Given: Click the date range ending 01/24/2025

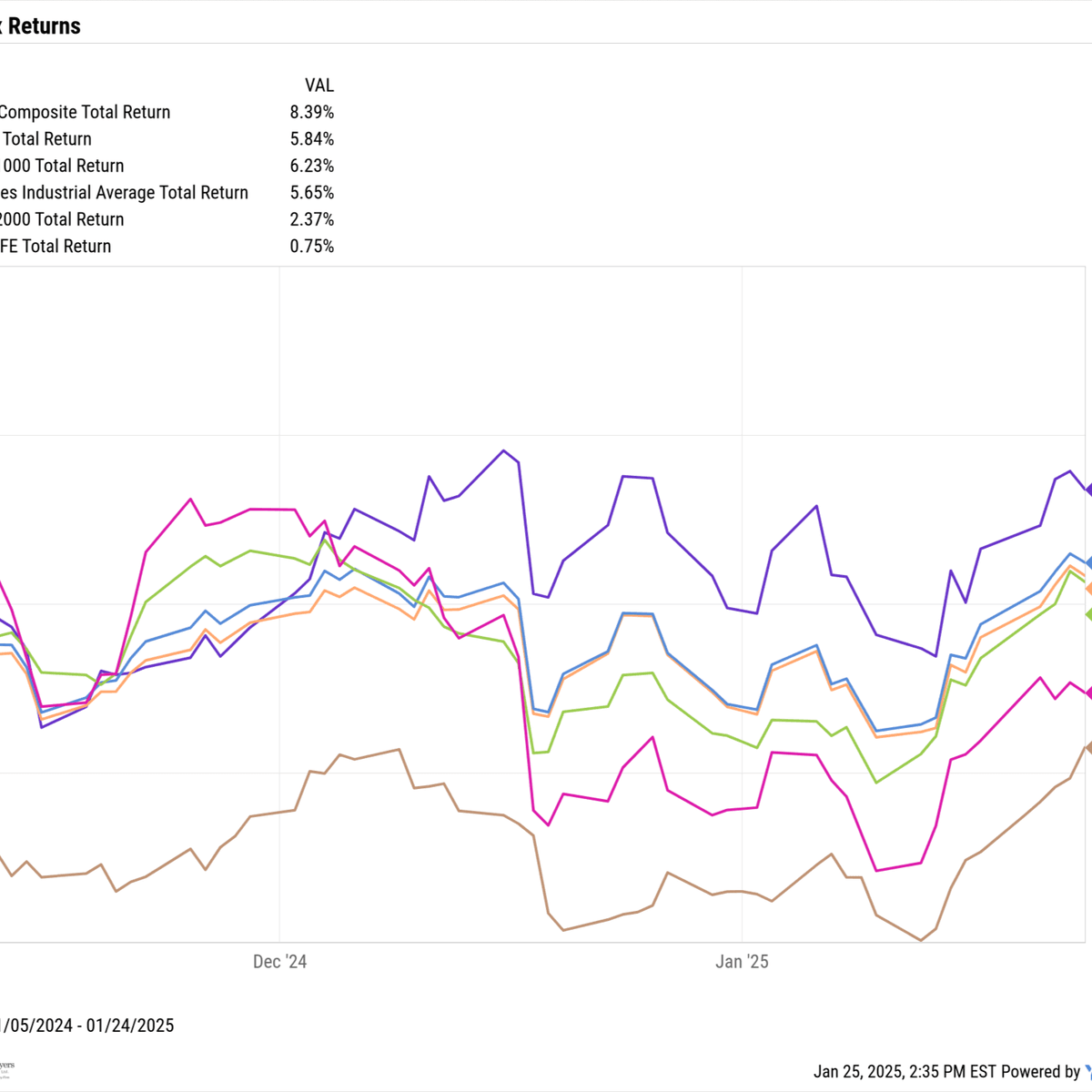Looking at the screenshot, I should pyautogui.click(x=86, y=1026).
